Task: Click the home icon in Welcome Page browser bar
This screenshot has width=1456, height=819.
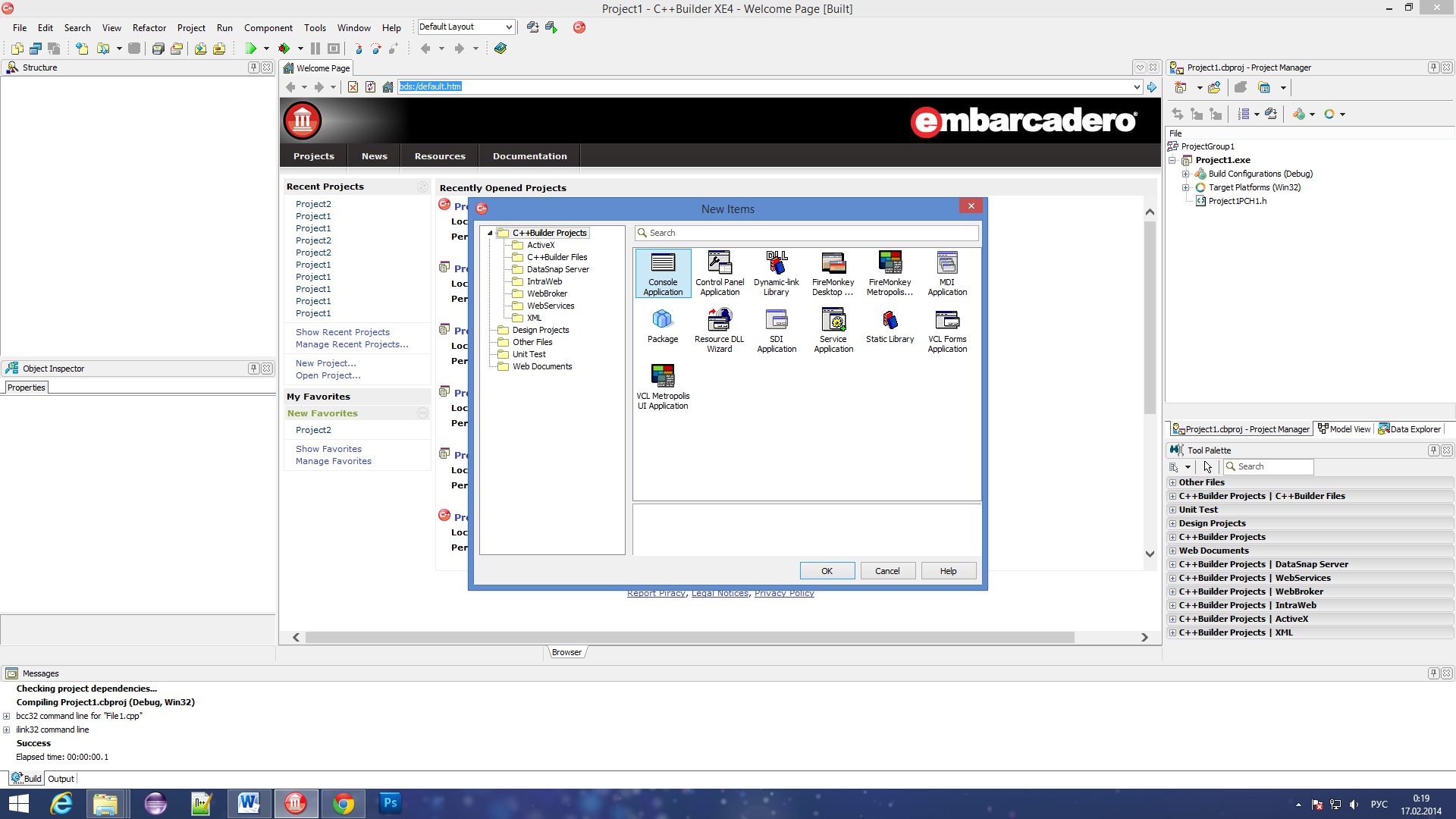Action: [388, 87]
